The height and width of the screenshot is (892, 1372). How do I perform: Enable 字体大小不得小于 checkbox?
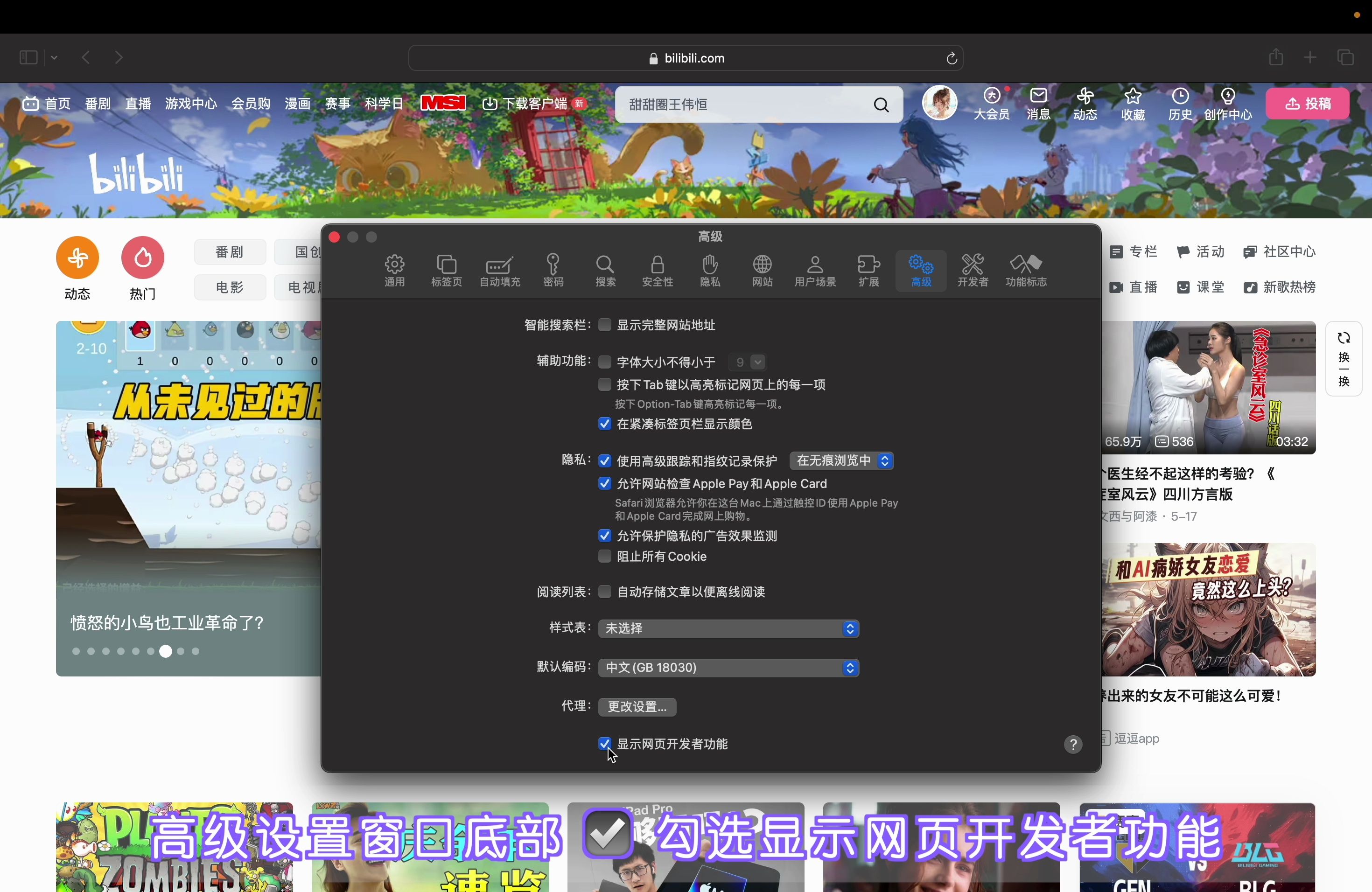[605, 362]
